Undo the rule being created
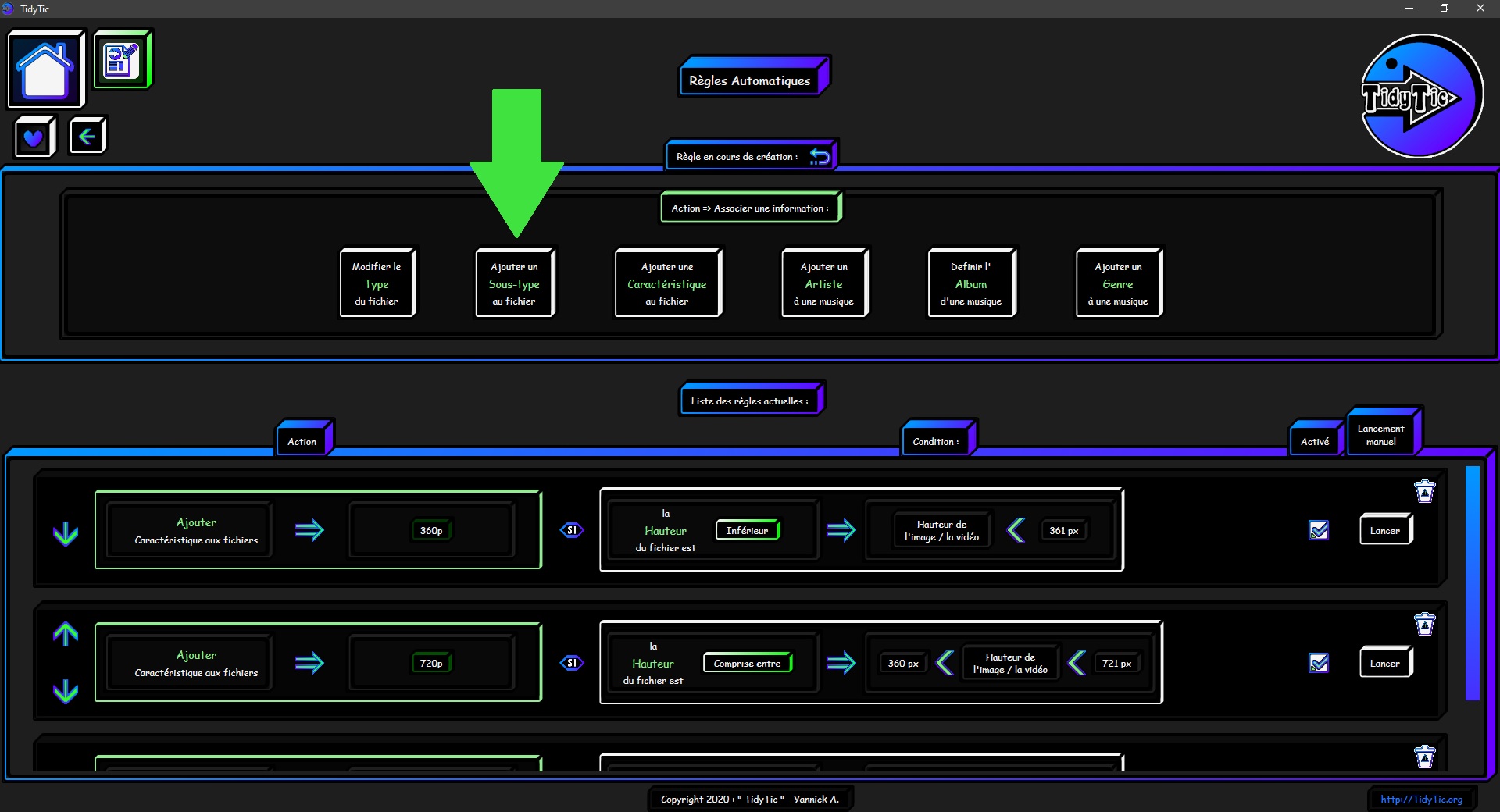Viewport: 1500px width, 812px height. click(820, 157)
